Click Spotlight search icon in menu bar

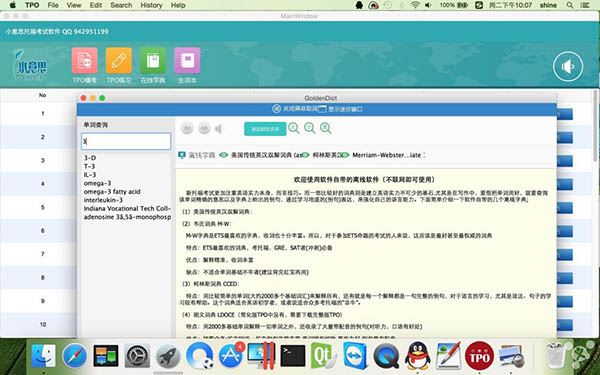point(570,5)
